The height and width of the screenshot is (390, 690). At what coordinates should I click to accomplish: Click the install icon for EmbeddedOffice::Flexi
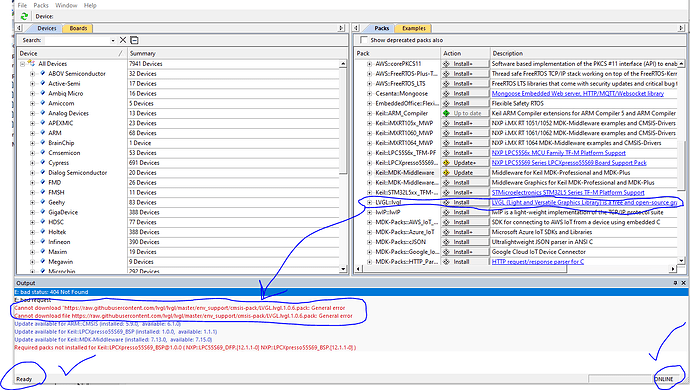pos(446,103)
